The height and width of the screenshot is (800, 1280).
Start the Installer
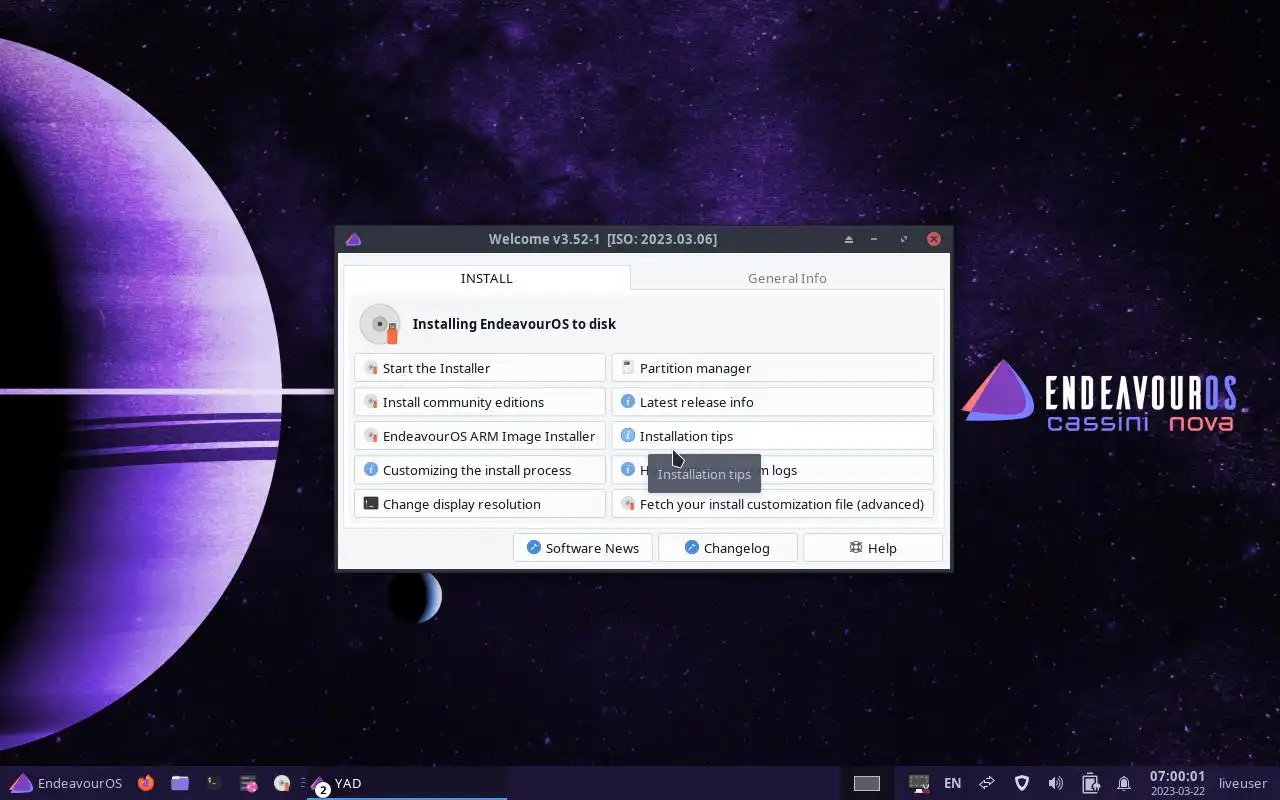(480, 368)
